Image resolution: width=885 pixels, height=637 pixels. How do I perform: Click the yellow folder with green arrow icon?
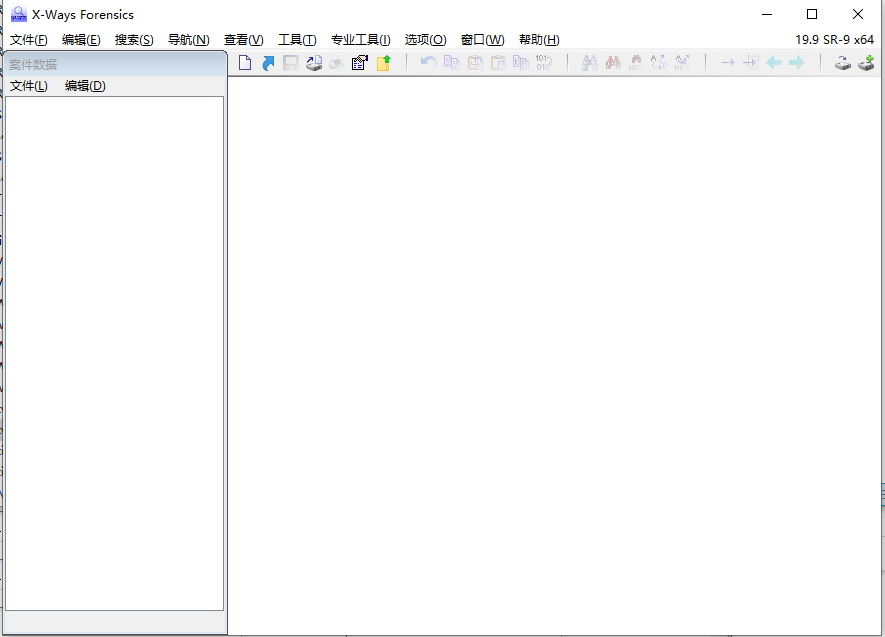click(x=384, y=63)
